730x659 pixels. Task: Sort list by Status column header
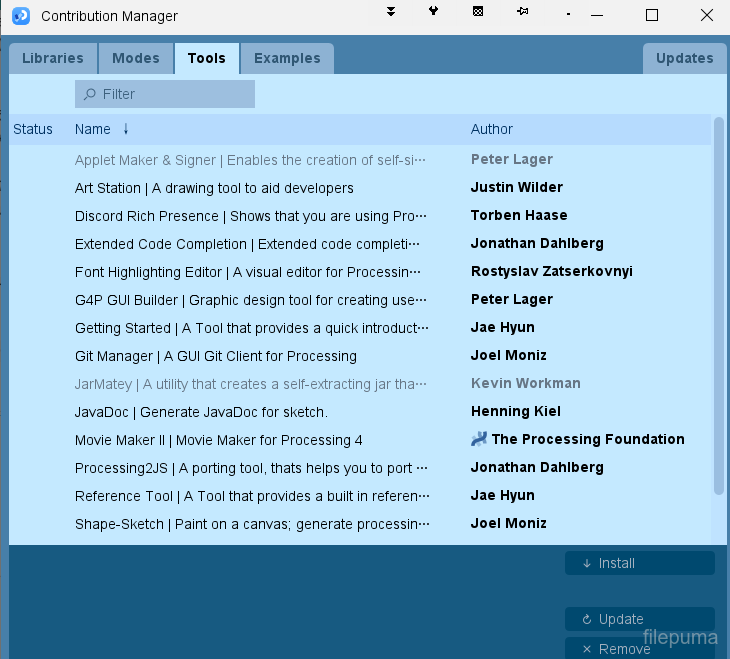pyautogui.click(x=33, y=129)
